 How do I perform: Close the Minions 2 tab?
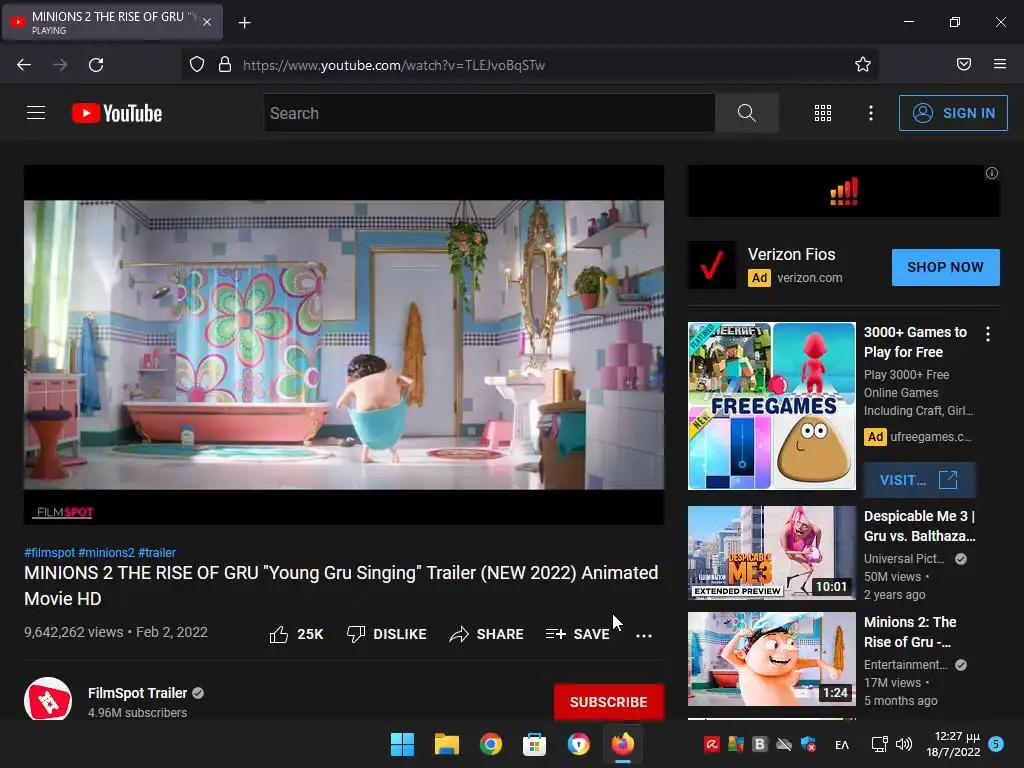(207, 22)
